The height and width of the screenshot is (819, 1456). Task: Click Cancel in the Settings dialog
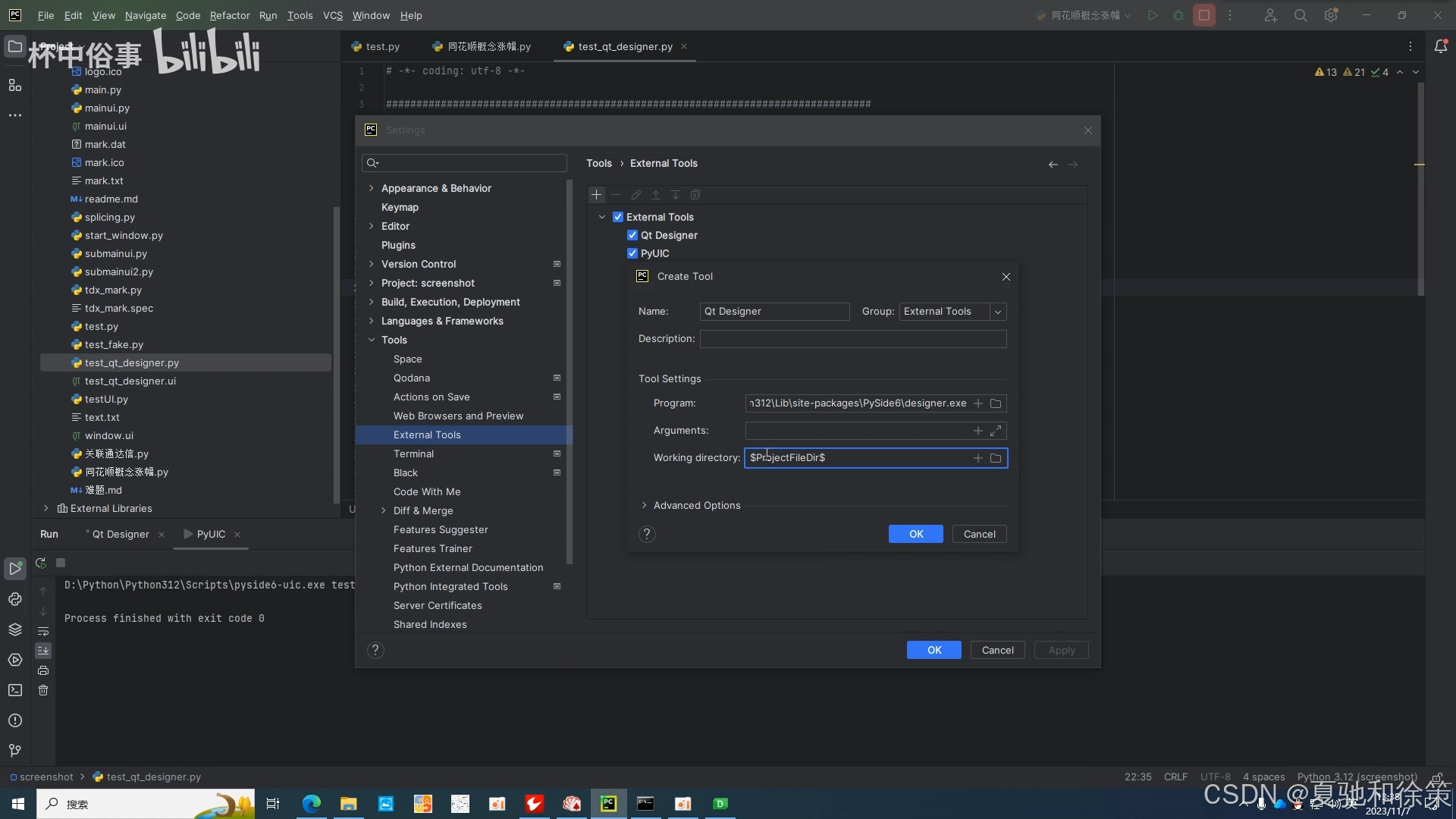click(x=997, y=650)
